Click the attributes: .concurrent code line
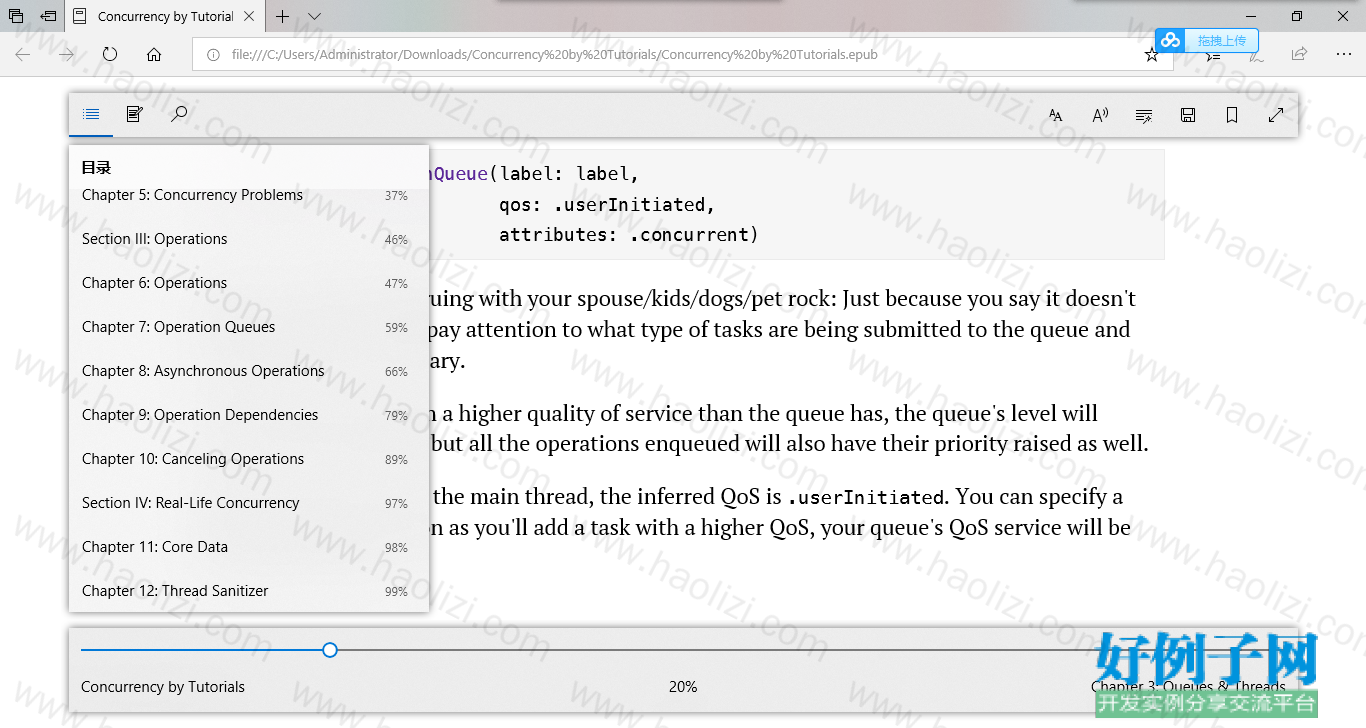1366x728 pixels. (x=629, y=235)
